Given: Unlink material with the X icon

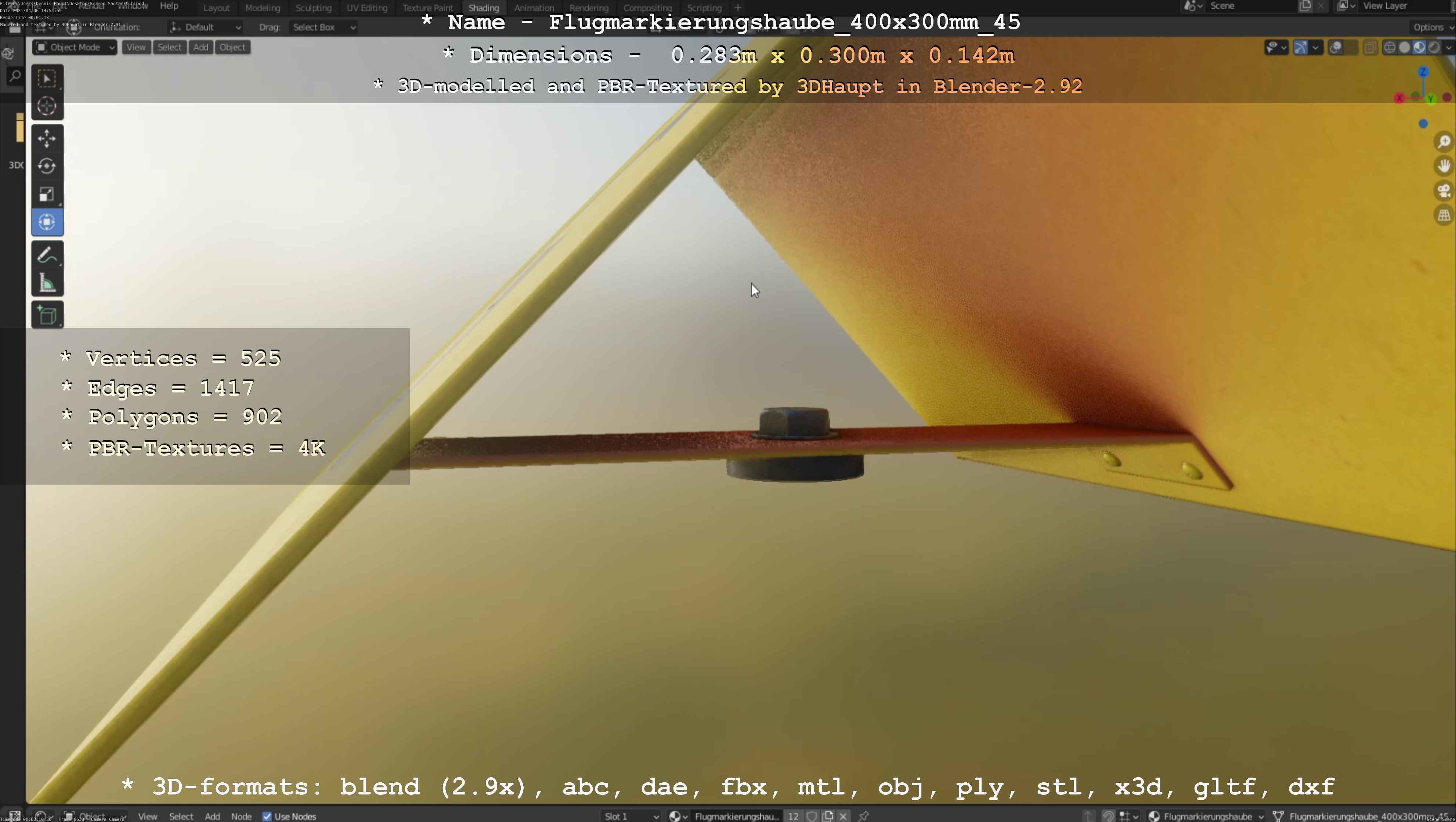Looking at the screenshot, I should click(x=843, y=816).
